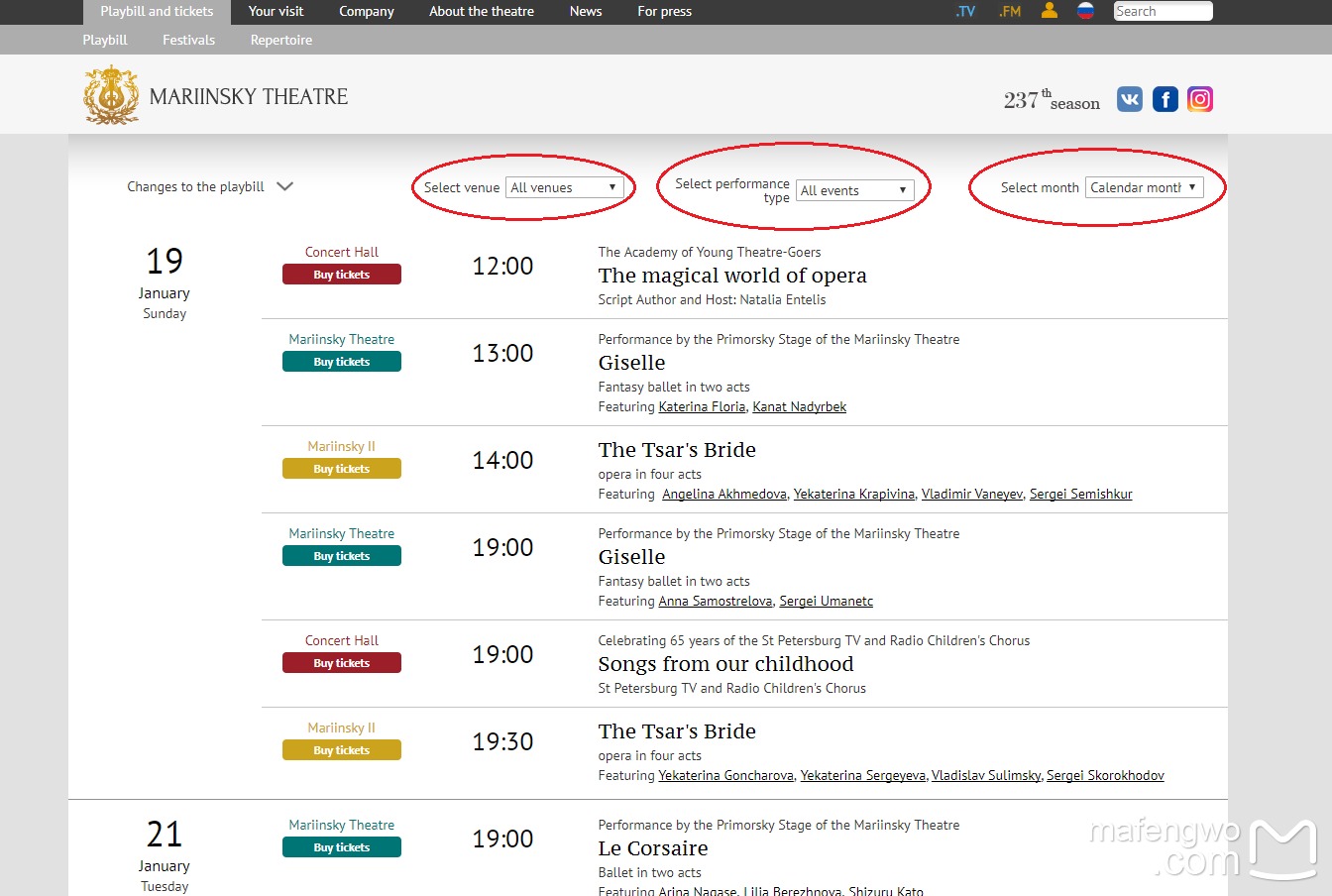
Task: Open Anna Samostrelova performer link
Action: click(716, 601)
